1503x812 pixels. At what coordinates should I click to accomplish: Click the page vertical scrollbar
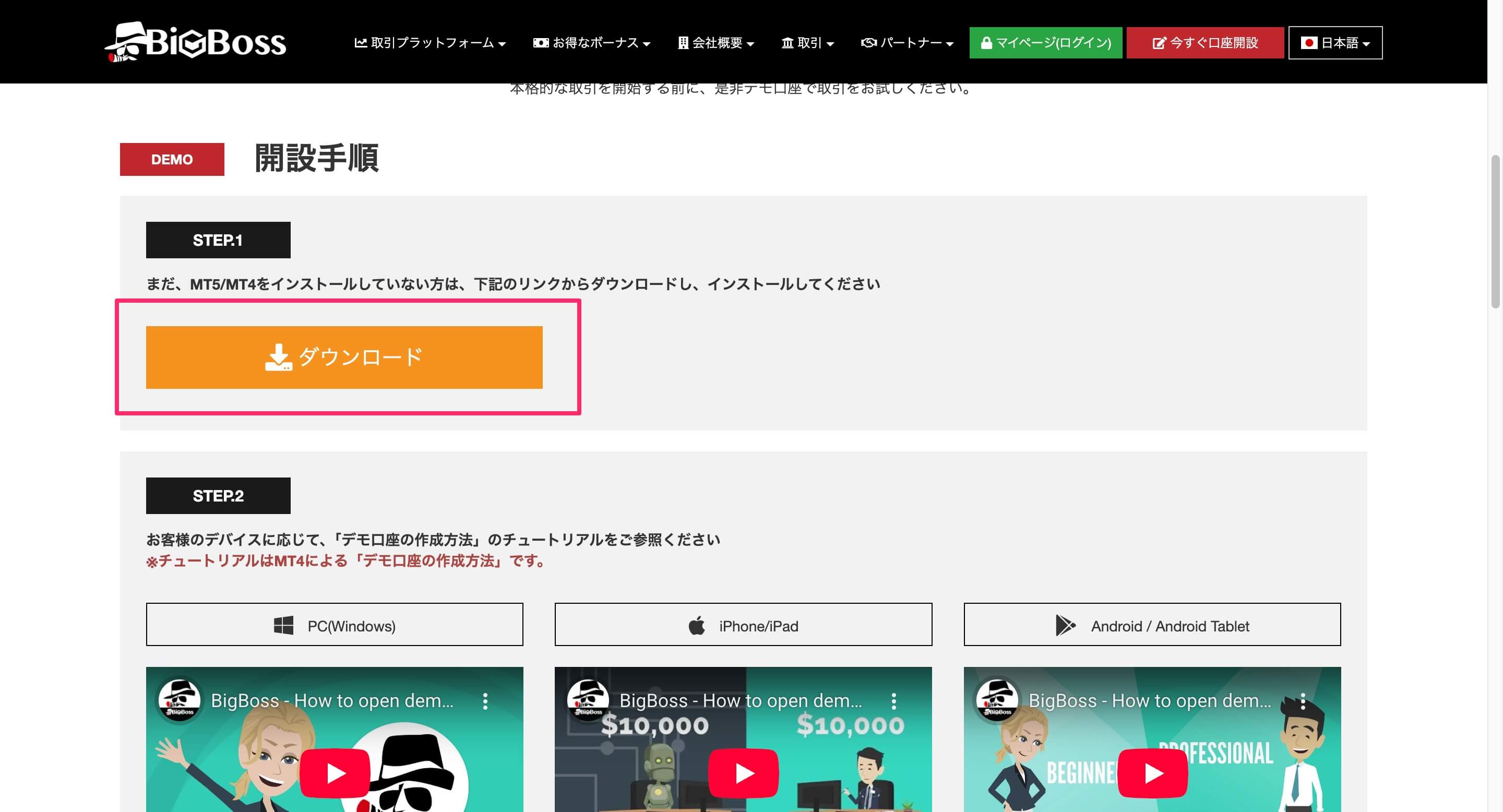point(1495,231)
